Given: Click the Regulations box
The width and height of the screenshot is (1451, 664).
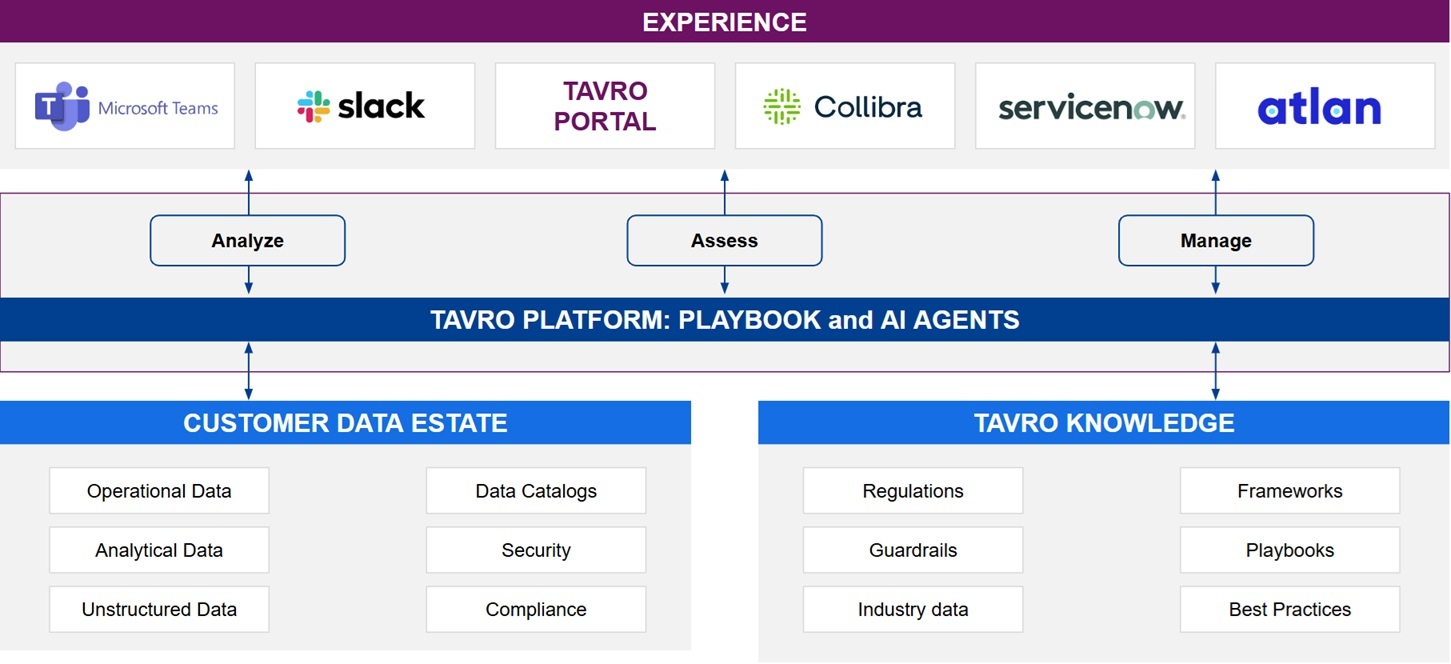Looking at the screenshot, I should pos(913,491).
